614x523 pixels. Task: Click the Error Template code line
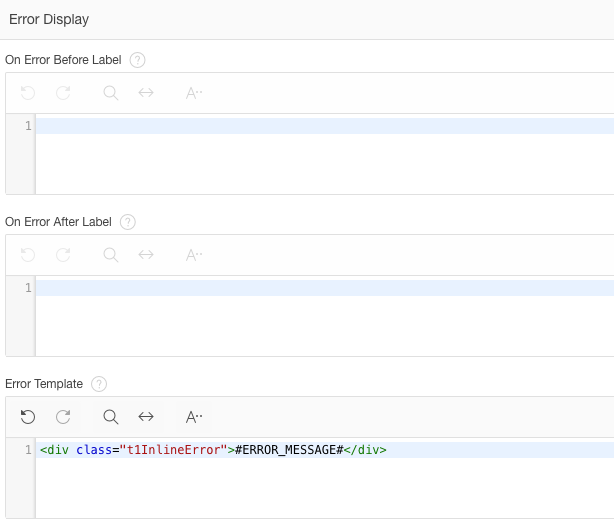pos(325,450)
